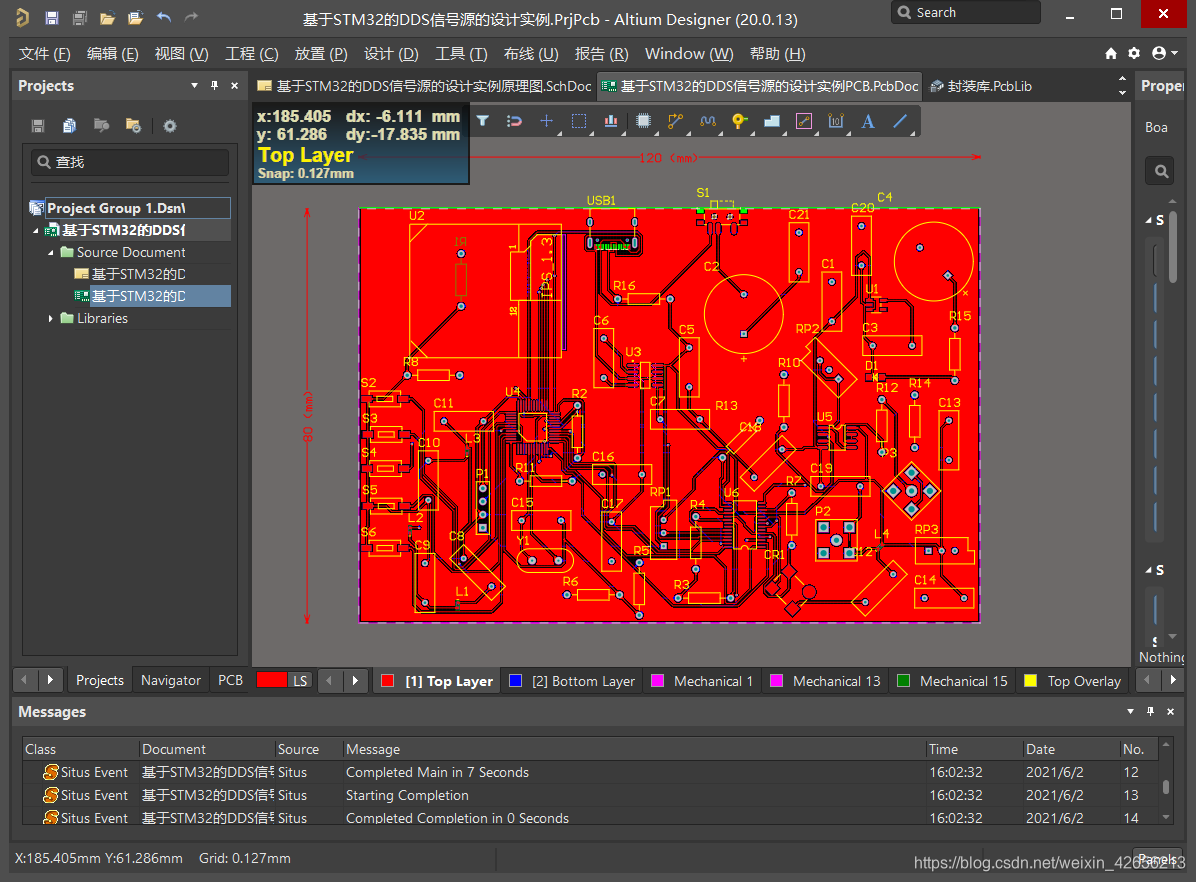The image size is (1196, 882).
Task: Open the Selection Filter funnel tool
Action: pos(483,121)
